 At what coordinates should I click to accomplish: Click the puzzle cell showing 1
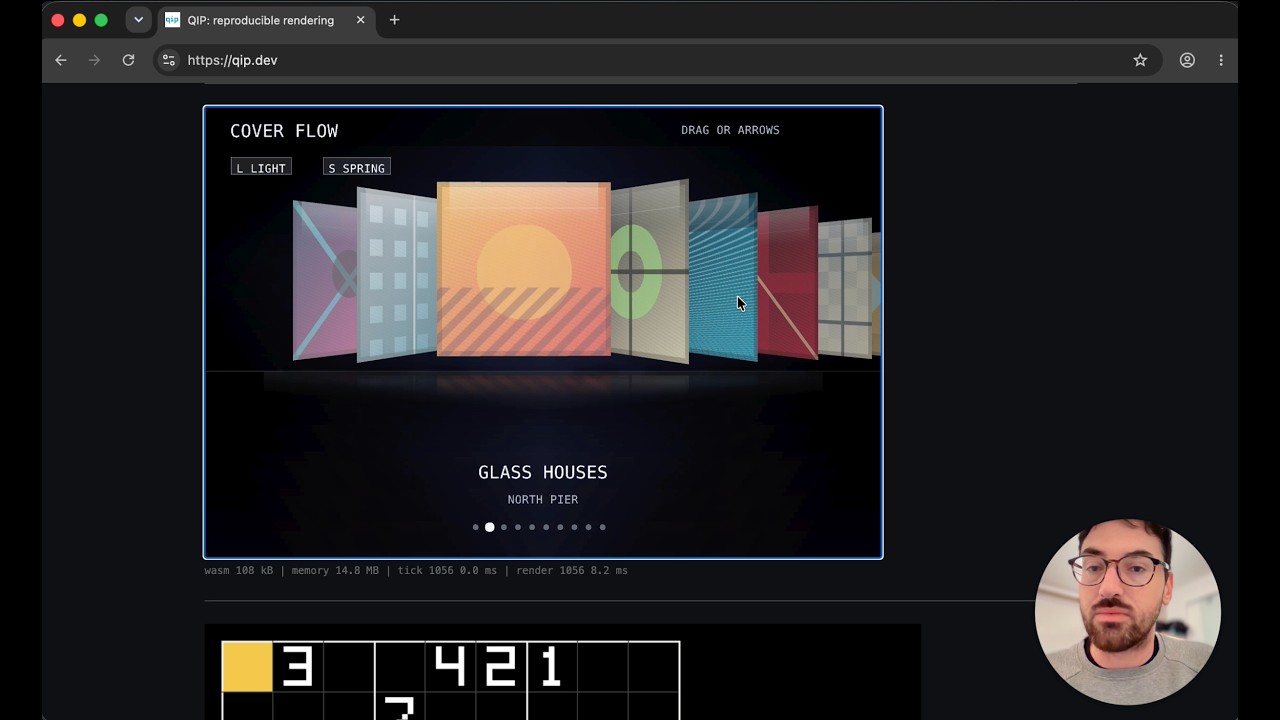tap(552, 667)
